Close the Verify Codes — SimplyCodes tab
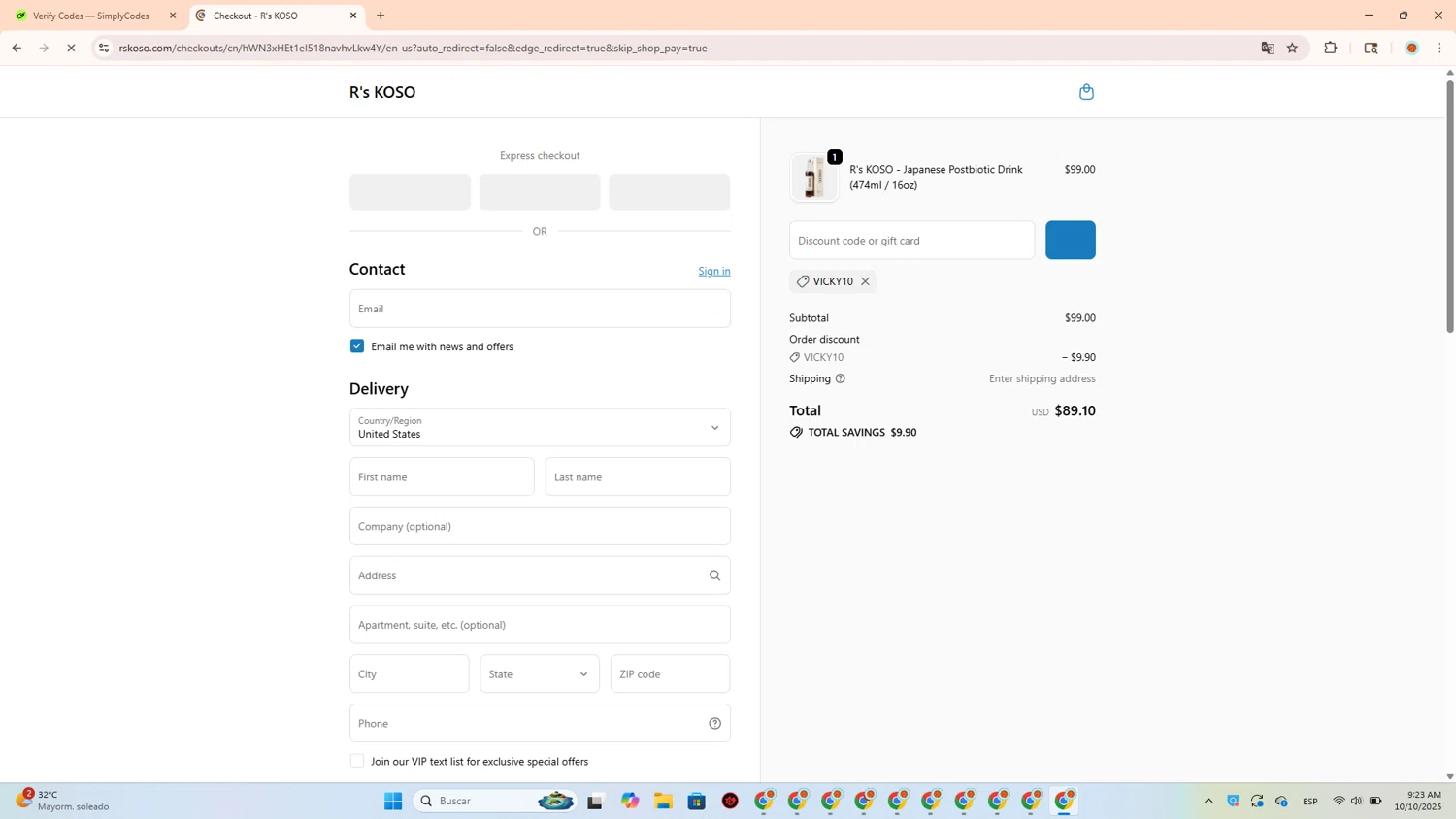Screen dimensions: 1456x819 click(x=173, y=16)
